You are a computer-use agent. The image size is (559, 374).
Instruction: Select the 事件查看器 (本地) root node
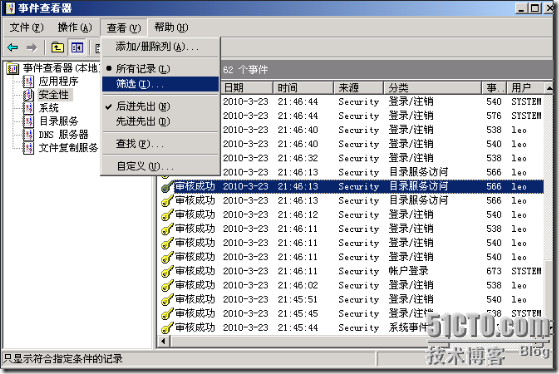click(61, 68)
